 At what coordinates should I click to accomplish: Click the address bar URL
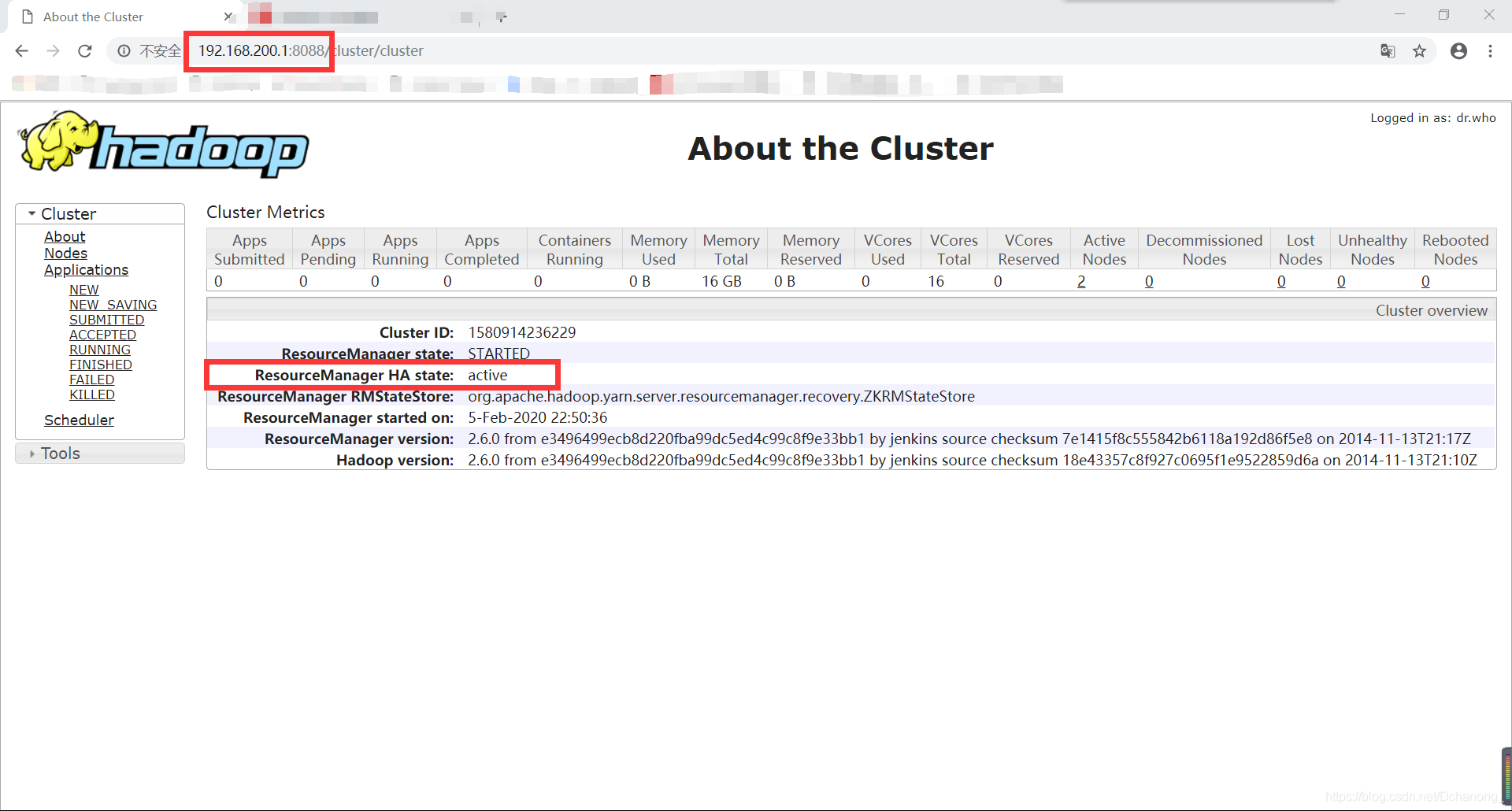[x=310, y=51]
